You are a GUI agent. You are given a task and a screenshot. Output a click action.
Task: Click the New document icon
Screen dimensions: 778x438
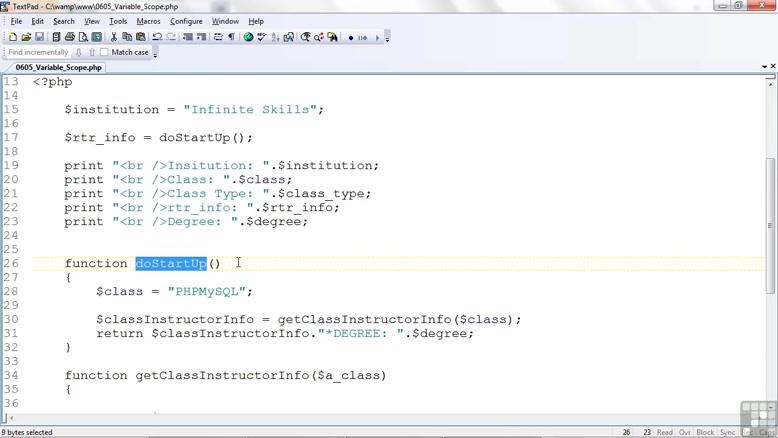(13, 37)
